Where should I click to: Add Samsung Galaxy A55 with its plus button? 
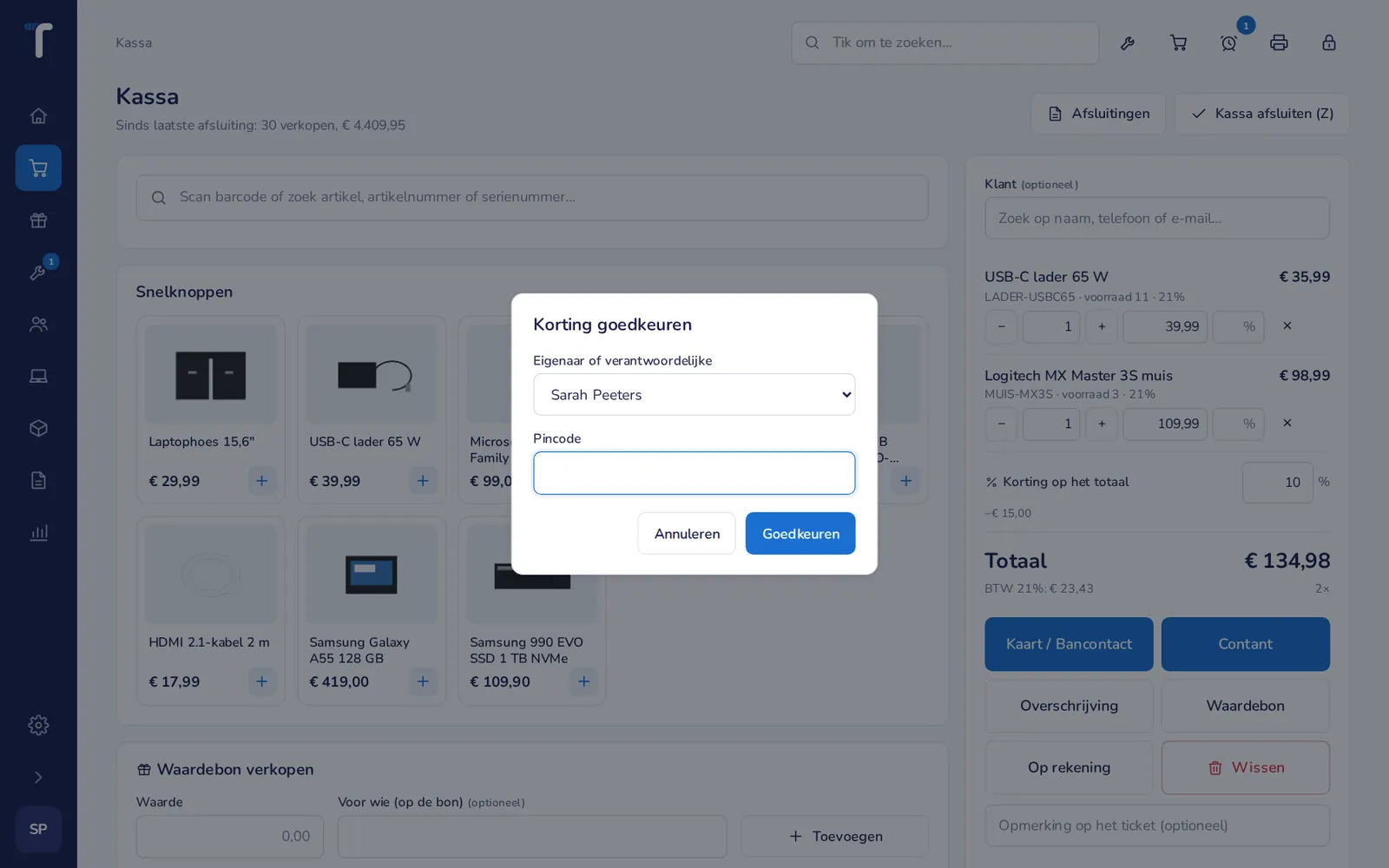423,681
